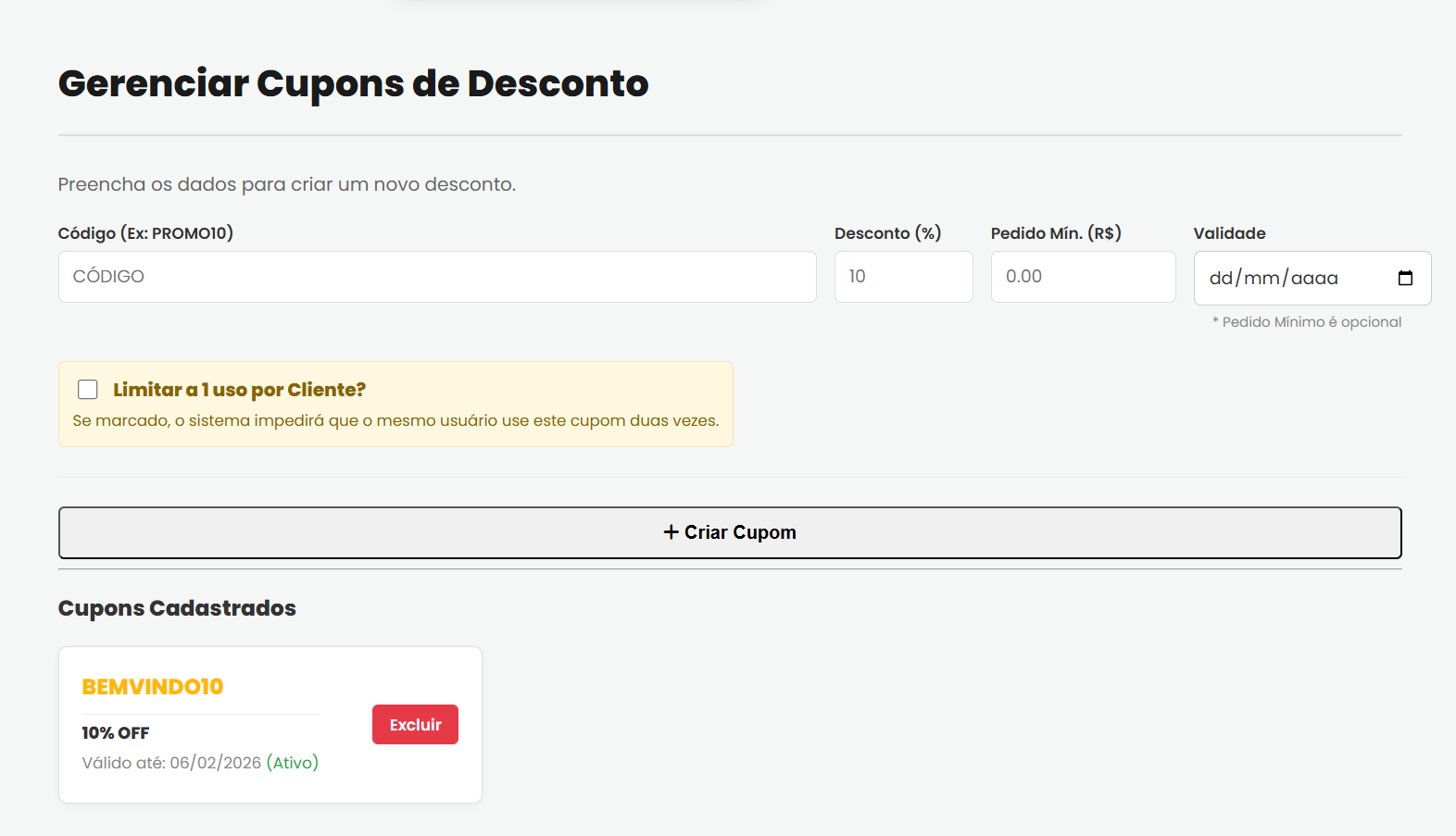The height and width of the screenshot is (836, 1456).
Task: Enable the limit one use per client checkbox
Action: [x=88, y=390]
